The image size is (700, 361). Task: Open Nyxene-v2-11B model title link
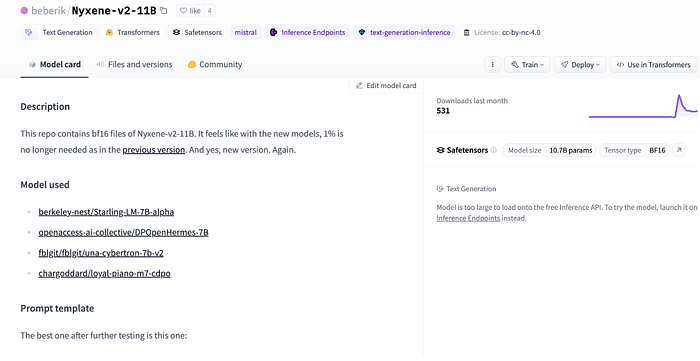pyautogui.click(x=114, y=11)
